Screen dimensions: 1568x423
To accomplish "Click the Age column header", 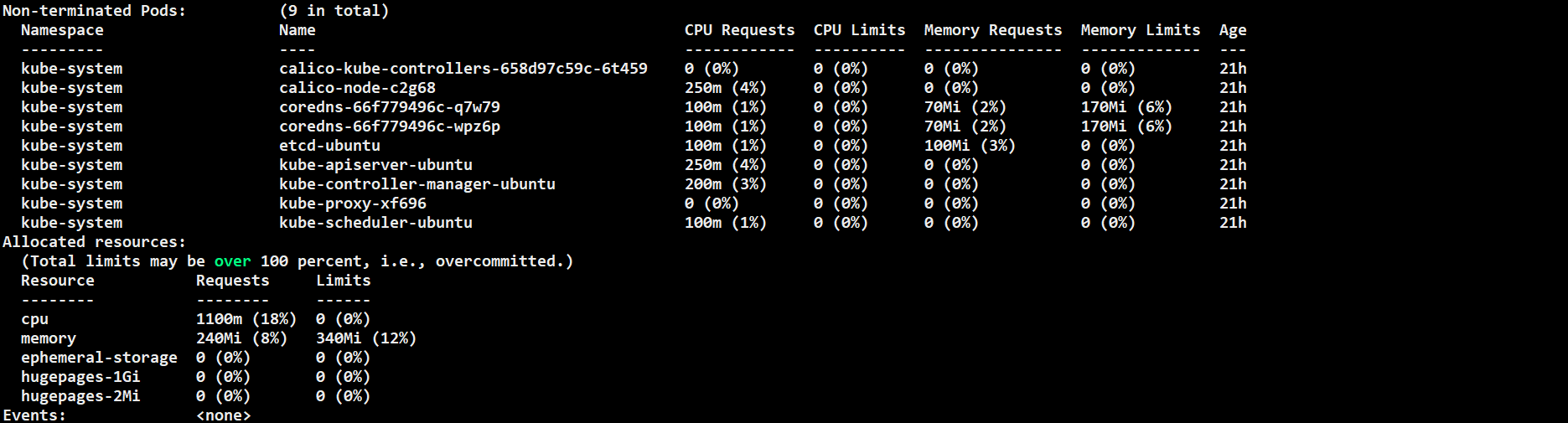I will pos(1233,30).
